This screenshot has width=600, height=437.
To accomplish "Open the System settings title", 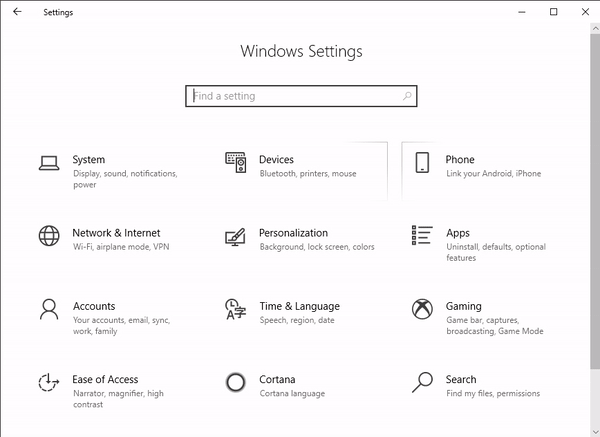I will pos(89,159).
